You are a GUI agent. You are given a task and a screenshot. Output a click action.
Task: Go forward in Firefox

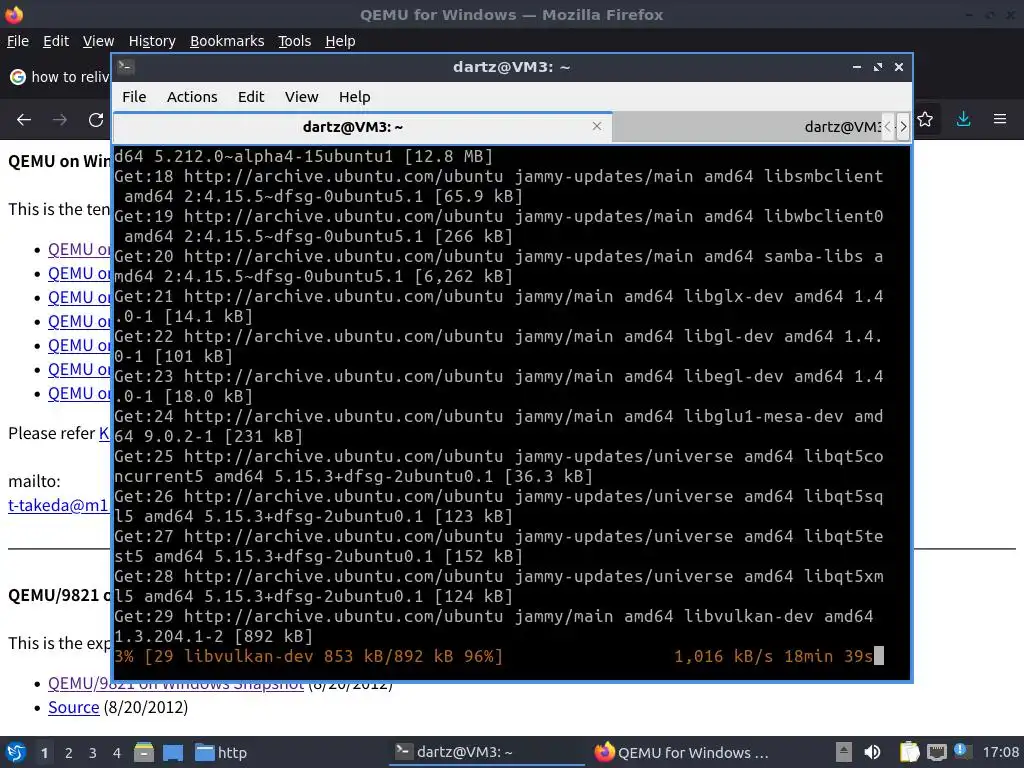tap(60, 120)
